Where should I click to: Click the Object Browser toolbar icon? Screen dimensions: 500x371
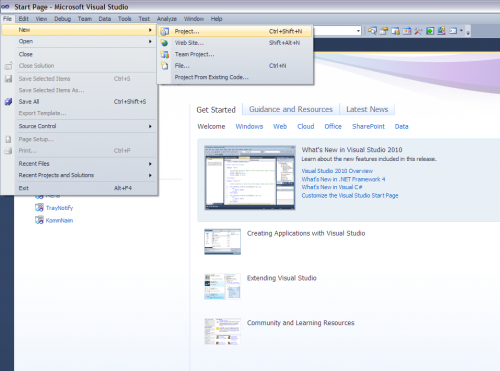point(407,31)
